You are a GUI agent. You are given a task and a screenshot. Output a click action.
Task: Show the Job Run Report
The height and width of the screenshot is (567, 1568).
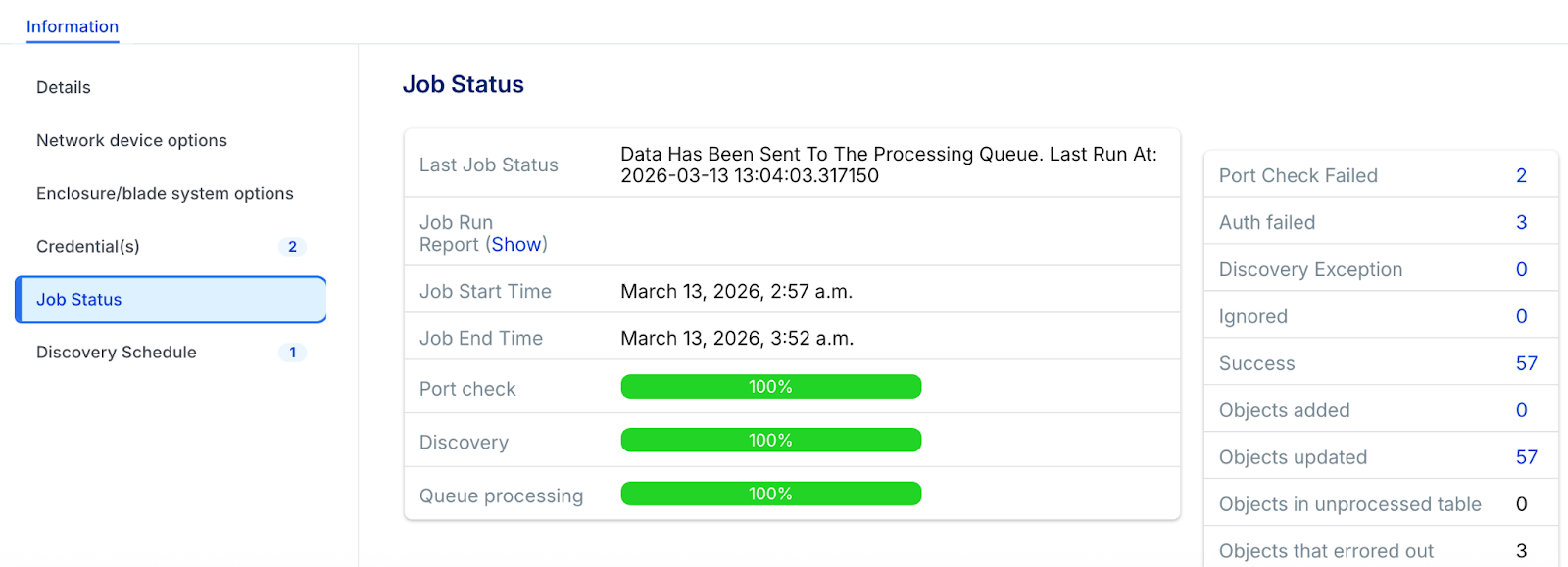pyautogui.click(x=516, y=244)
